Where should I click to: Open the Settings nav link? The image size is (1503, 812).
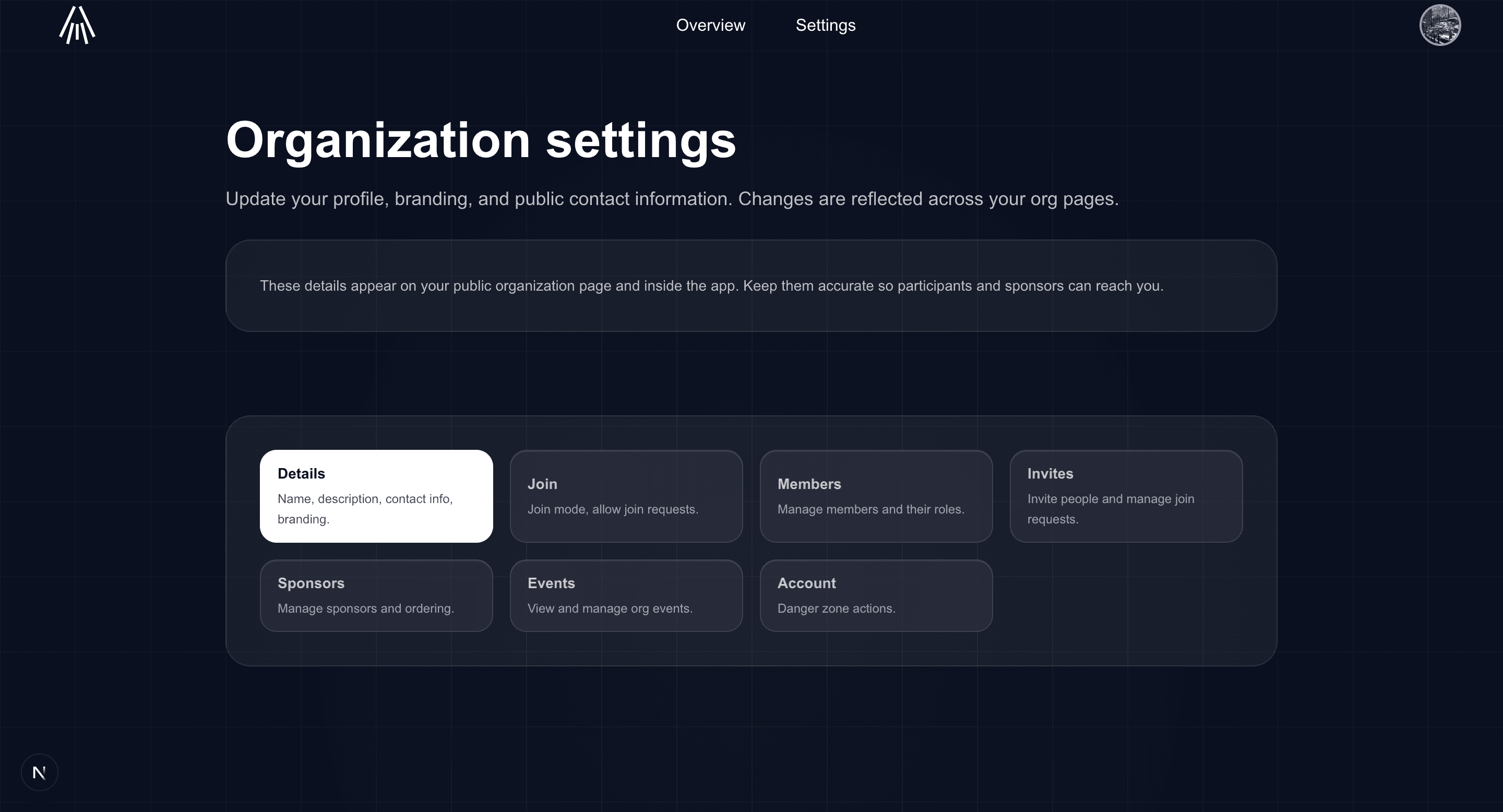825,25
